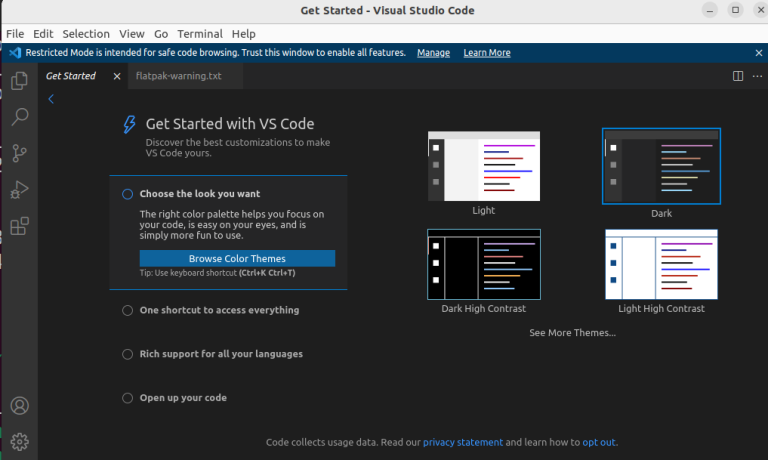
Task: Open the Run and Debug icon
Action: 19,190
